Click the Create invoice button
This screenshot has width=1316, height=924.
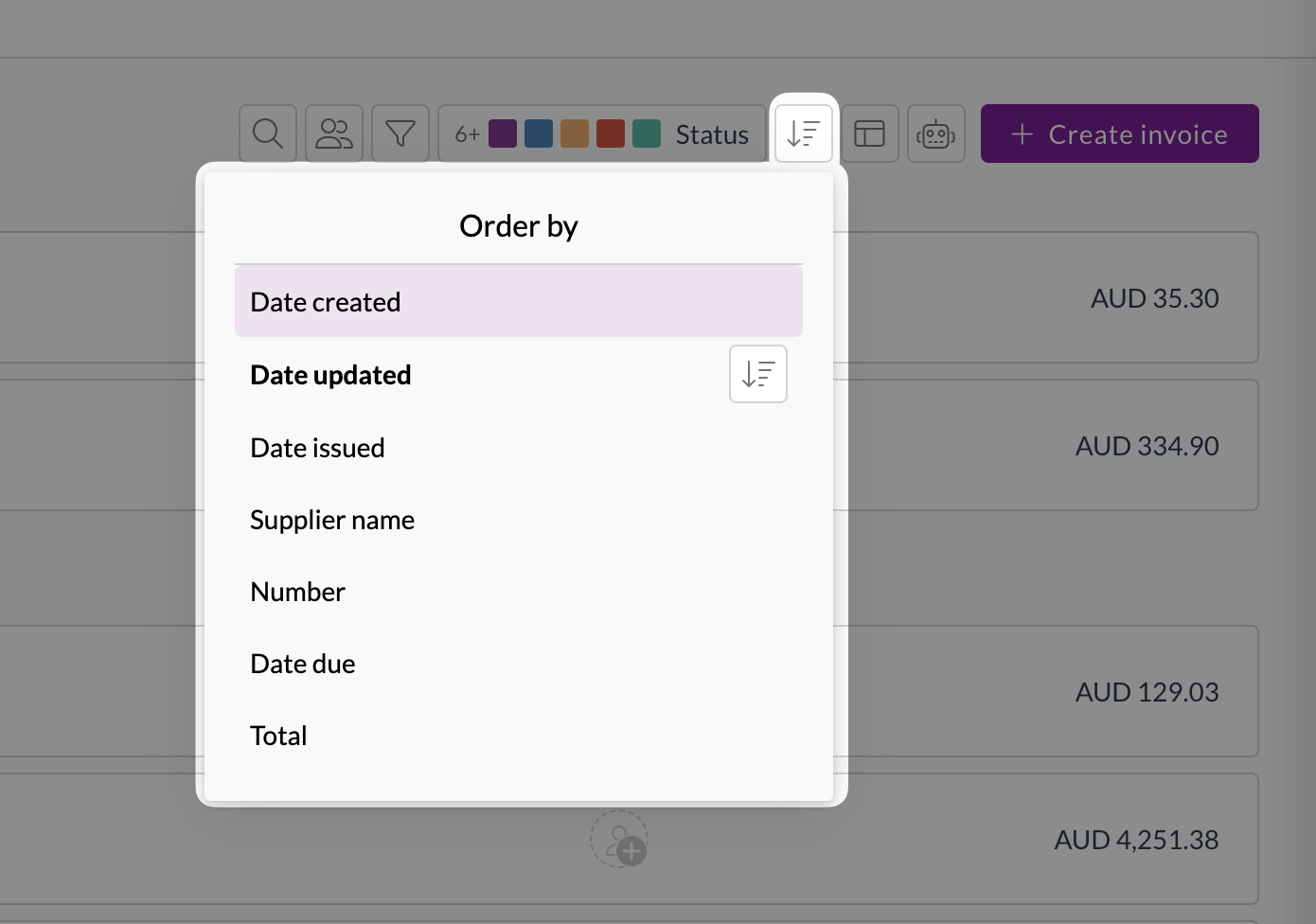coord(1120,133)
